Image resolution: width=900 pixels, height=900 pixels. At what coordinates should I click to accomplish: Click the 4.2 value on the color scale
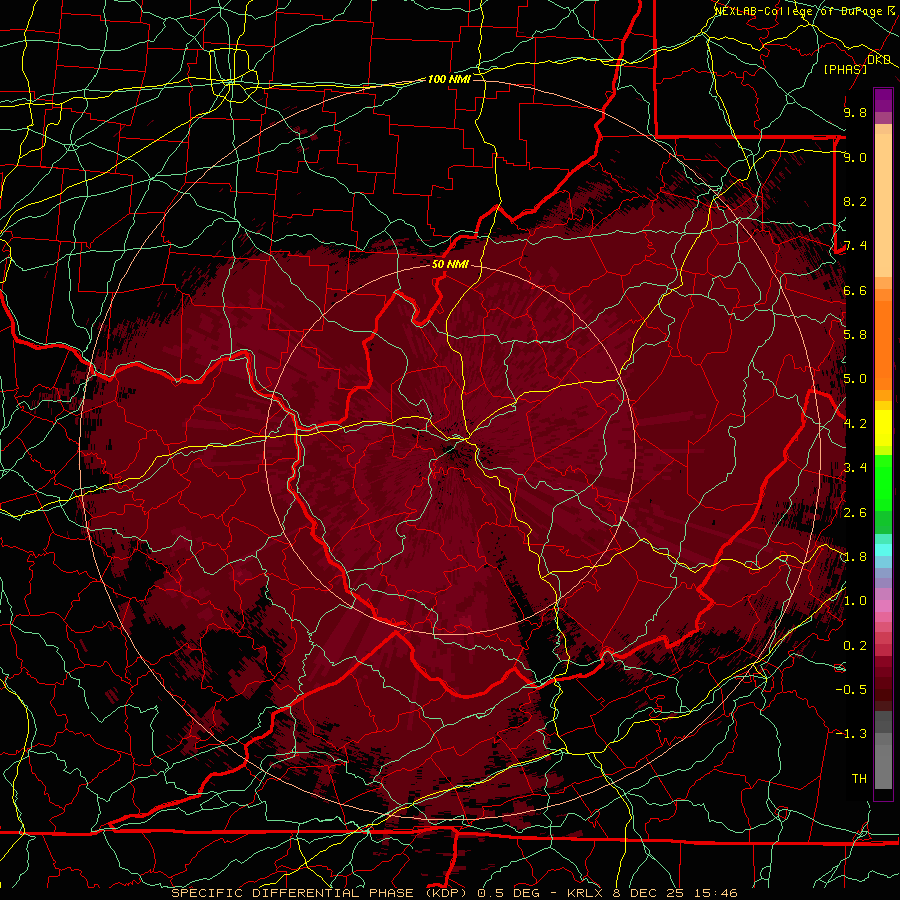point(855,424)
